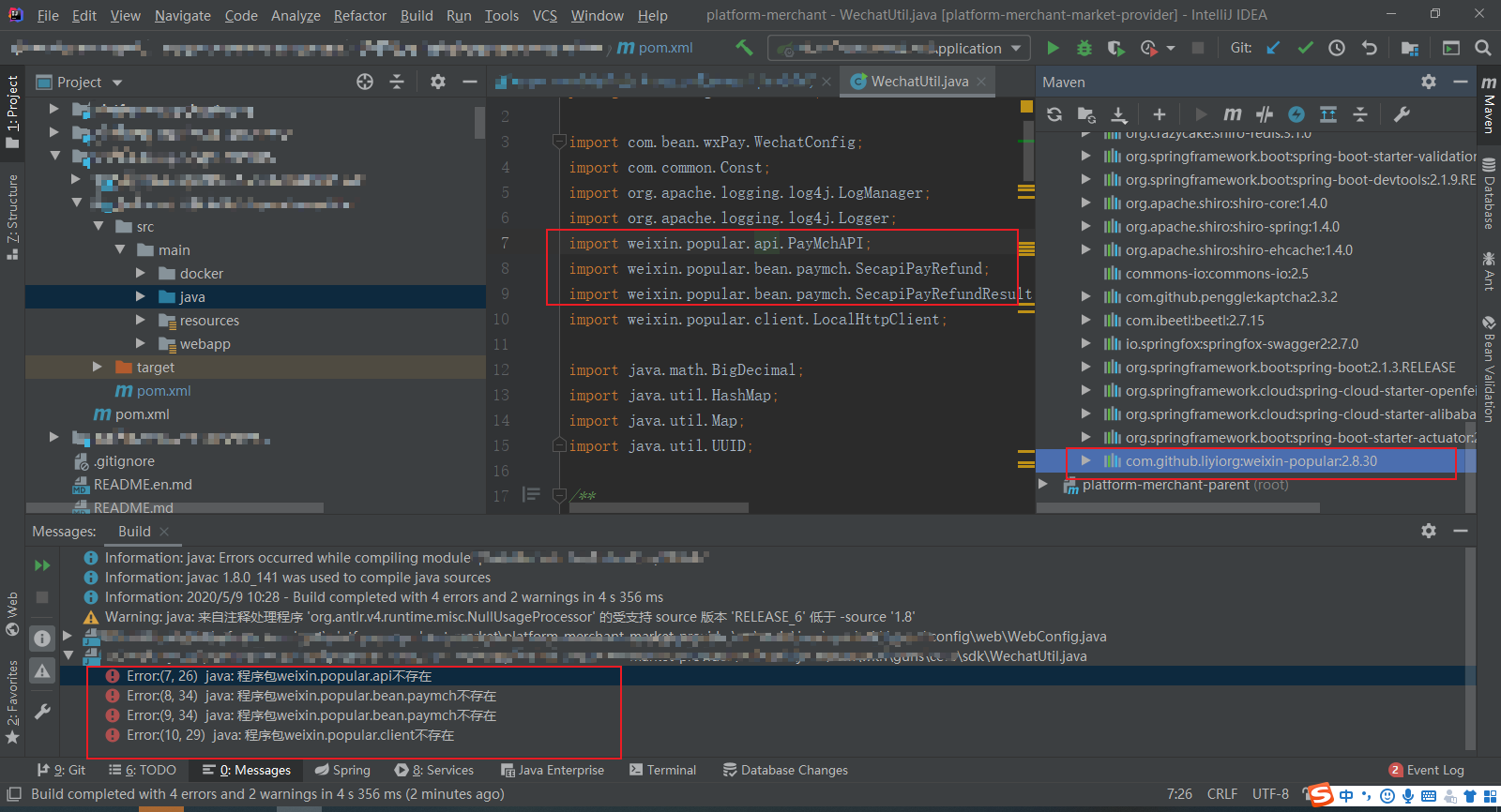The image size is (1501, 812).
Task: Change CRLF line separator in status bar
Action: pos(1222,794)
